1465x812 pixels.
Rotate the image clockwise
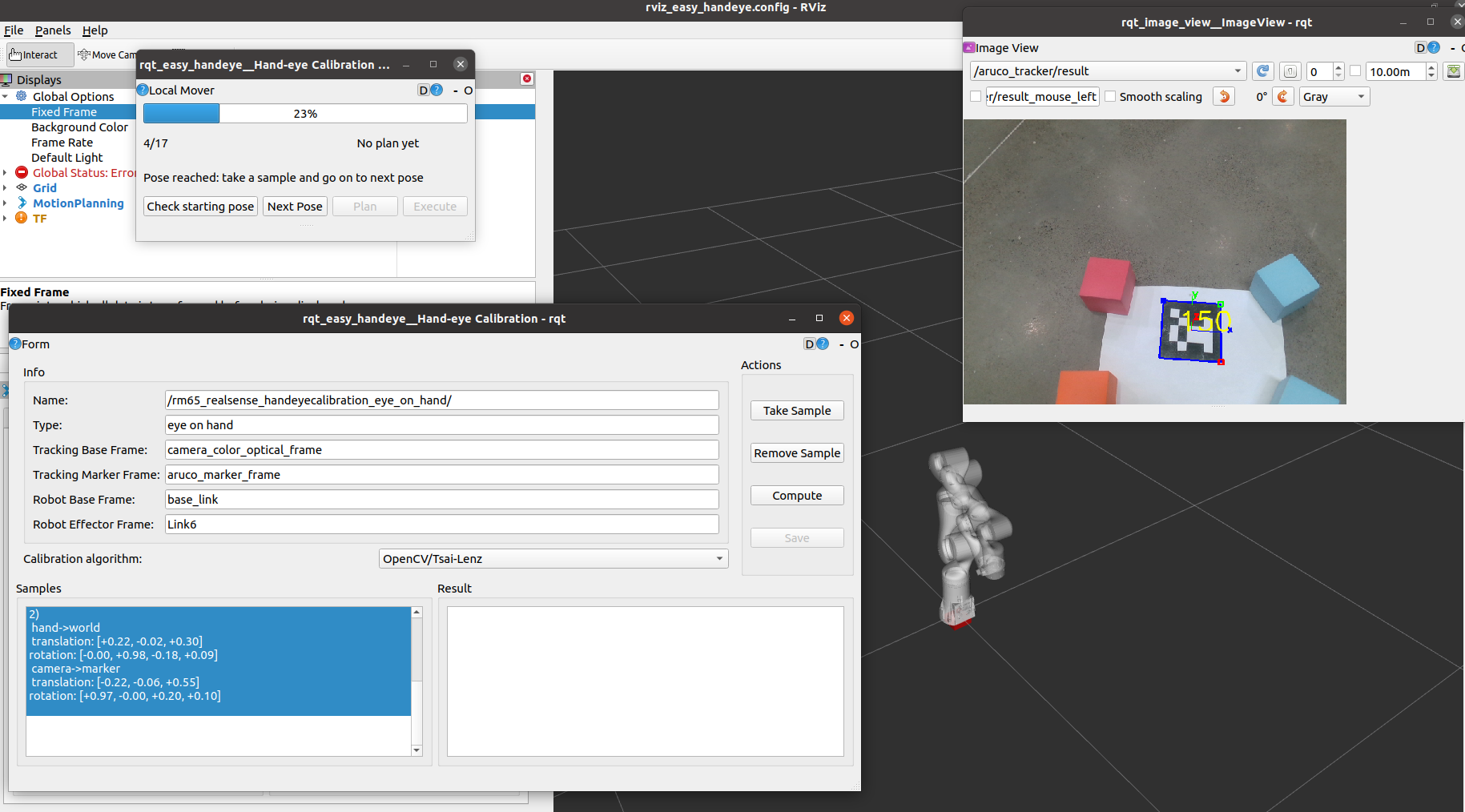tap(1283, 96)
